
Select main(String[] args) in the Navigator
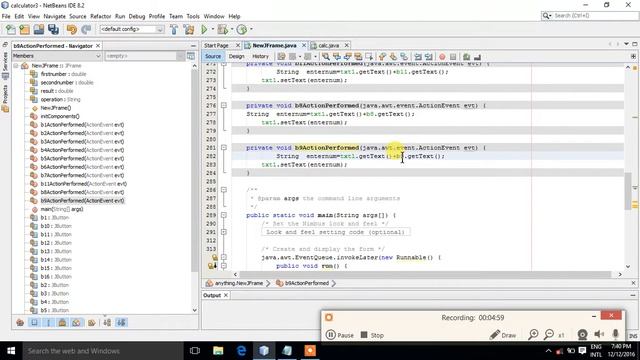[x=62, y=209]
